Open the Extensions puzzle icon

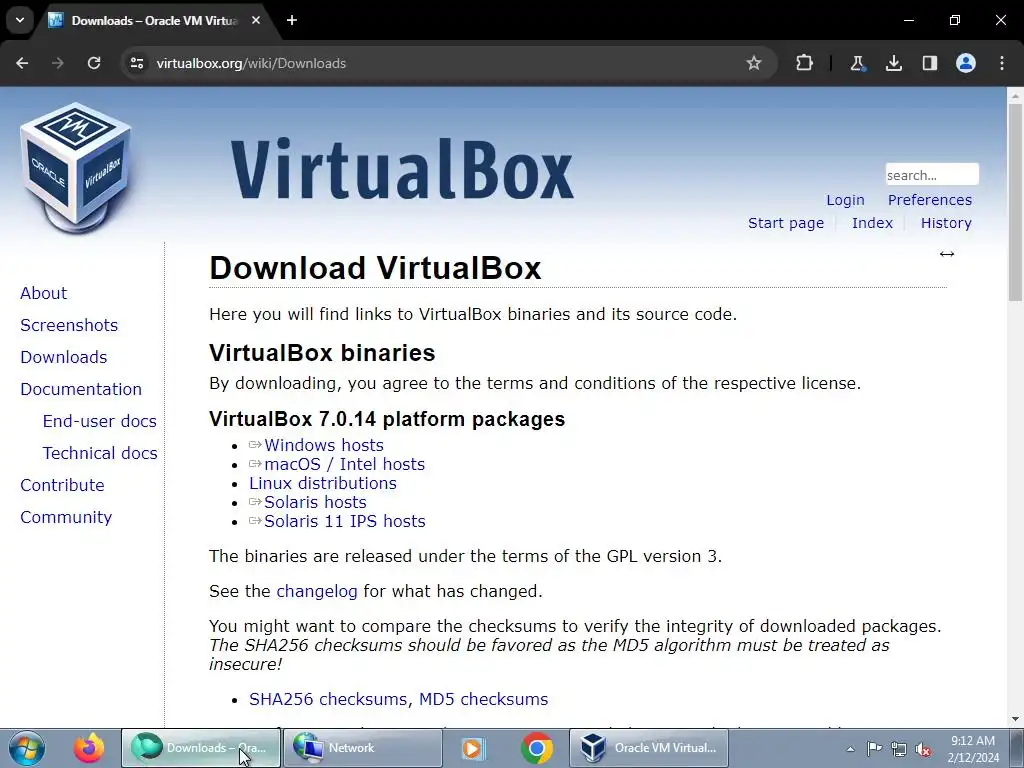805,63
